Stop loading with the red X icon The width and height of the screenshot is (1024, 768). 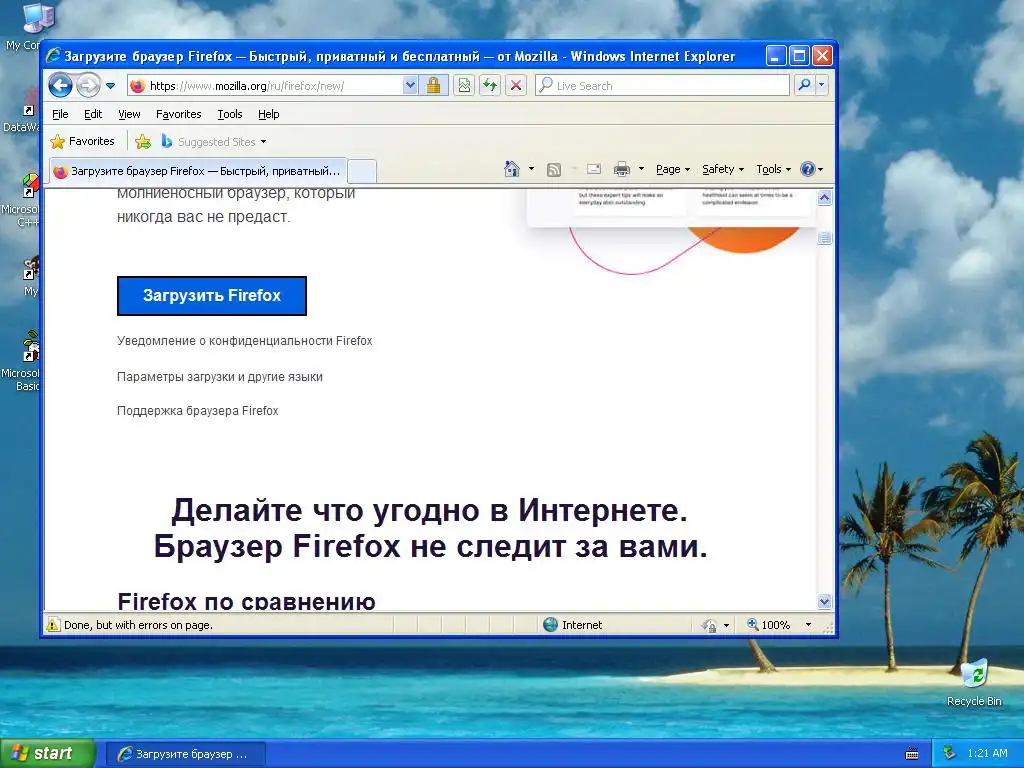point(516,86)
